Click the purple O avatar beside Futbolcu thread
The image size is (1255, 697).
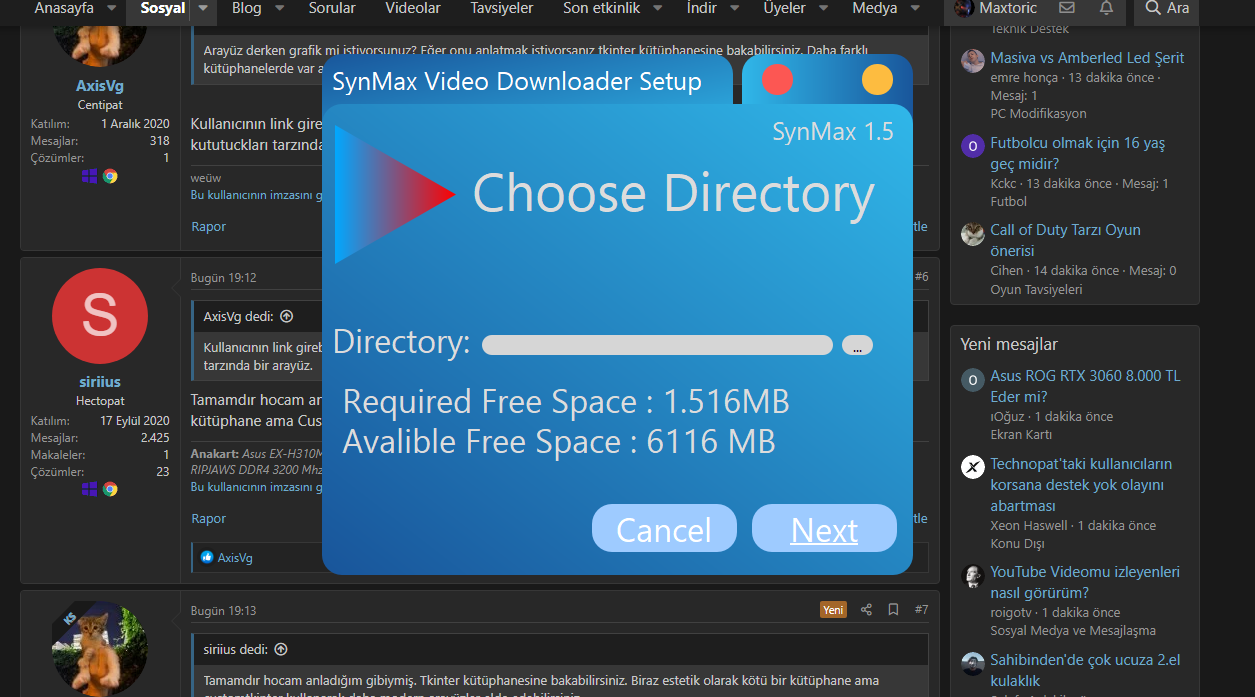click(973, 147)
